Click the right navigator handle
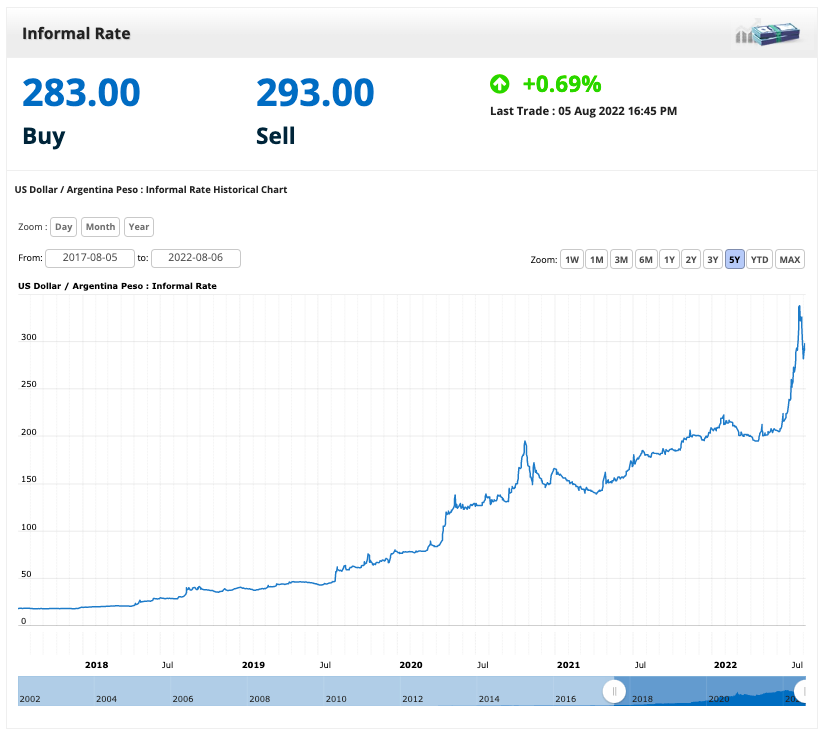The image size is (823, 735). [803, 691]
